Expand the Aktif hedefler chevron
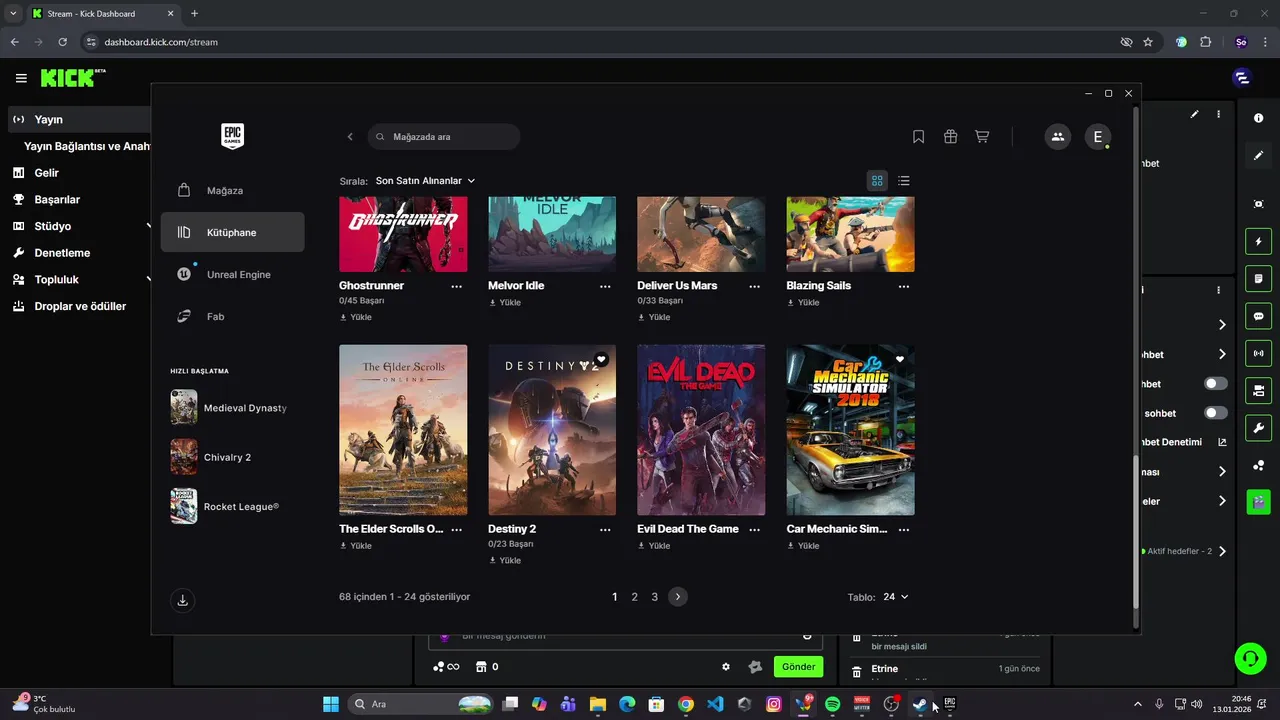Viewport: 1280px width, 720px height. click(x=1222, y=551)
